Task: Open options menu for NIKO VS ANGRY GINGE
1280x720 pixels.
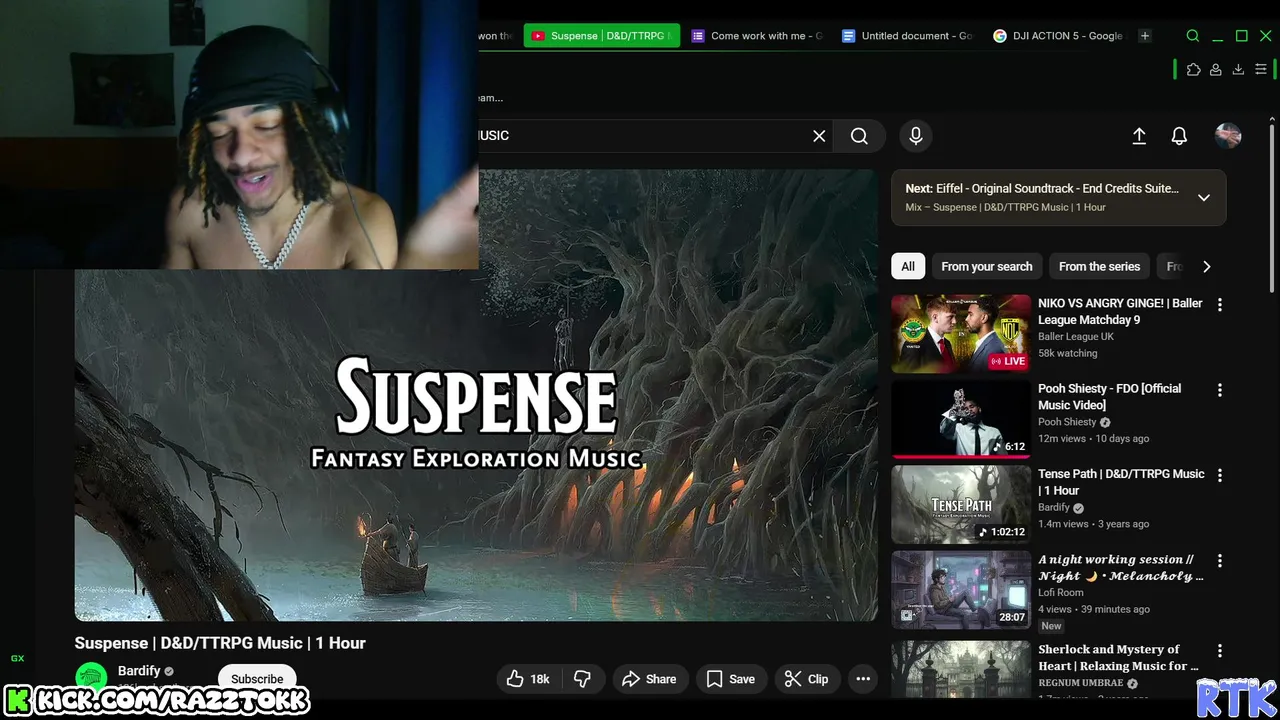Action: (x=1219, y=305)
